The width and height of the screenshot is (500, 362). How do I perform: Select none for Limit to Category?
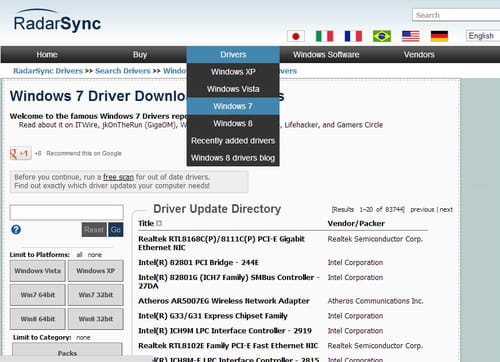point(83,337)
